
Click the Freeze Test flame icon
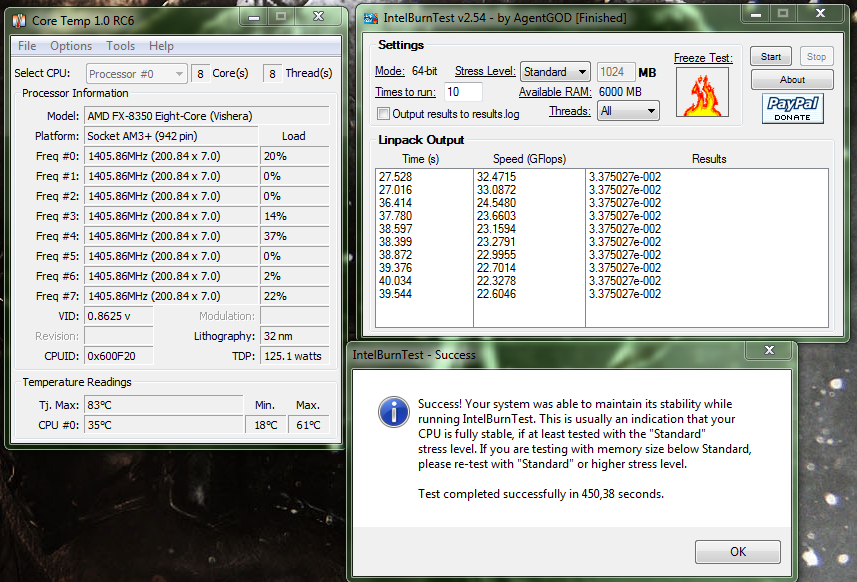[x=702, y=92]
